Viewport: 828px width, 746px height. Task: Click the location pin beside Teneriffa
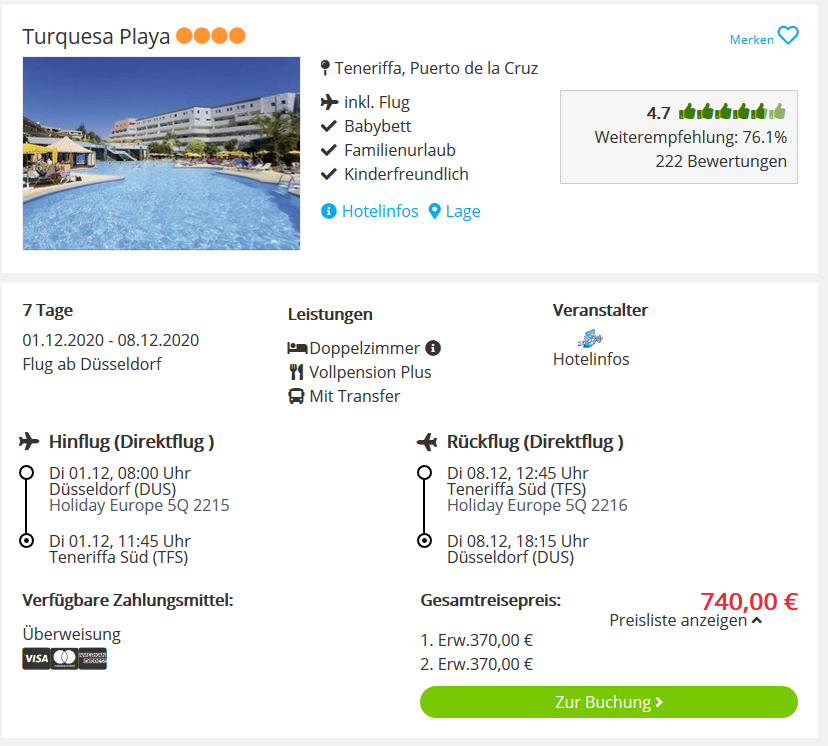coord(325,69)
